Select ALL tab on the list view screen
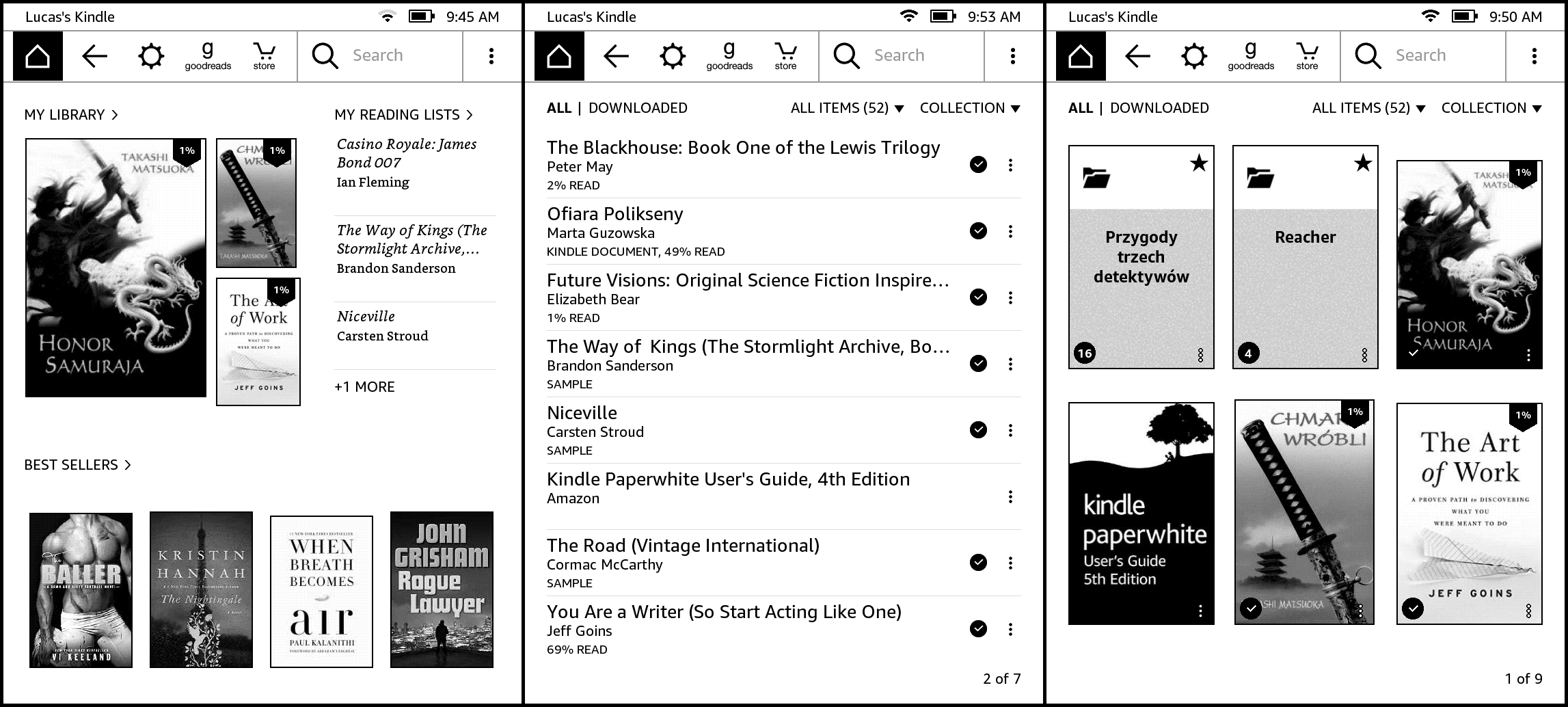The height and width of the screenshot is (707, 1568). [559, 108]
